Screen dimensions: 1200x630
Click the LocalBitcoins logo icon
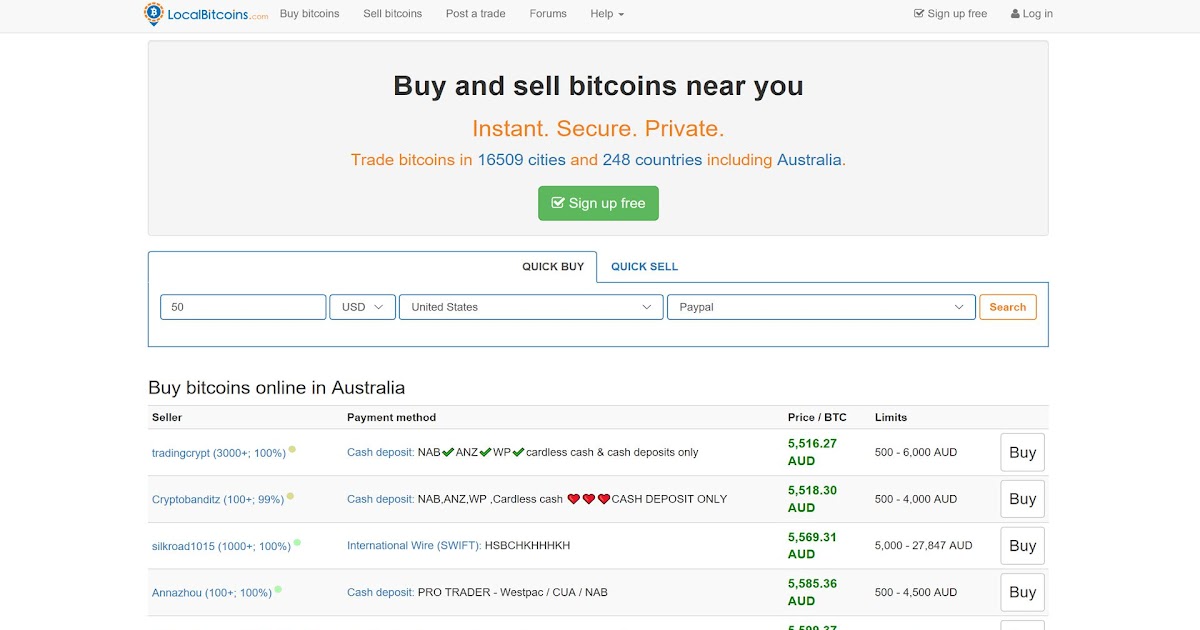(153, 14)
